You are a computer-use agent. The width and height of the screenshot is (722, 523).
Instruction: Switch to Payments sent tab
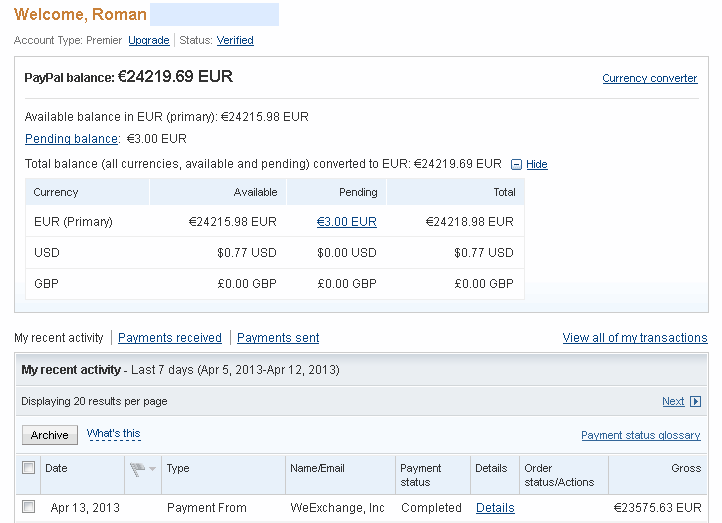click(278, 337)
